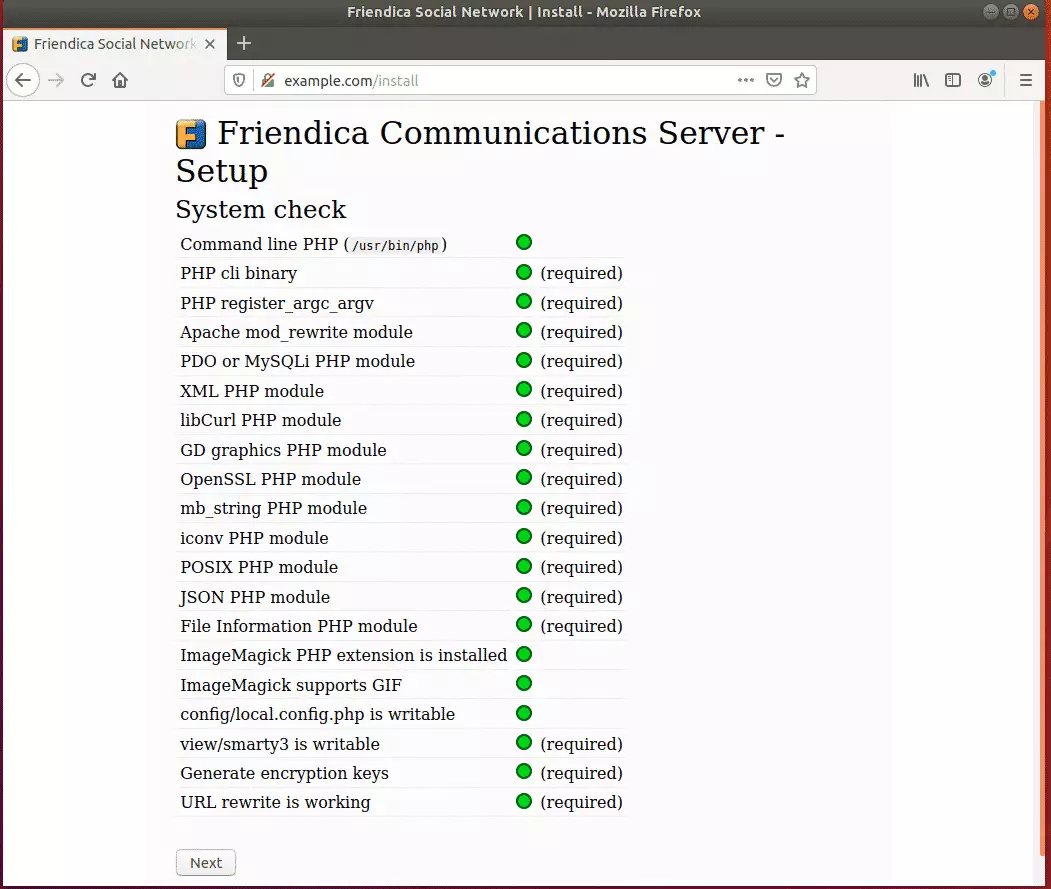The height and width of the screenshot is (889, 1051).
Task: Click the 'ImageMagick supports GIF' label
Action: 291,685
